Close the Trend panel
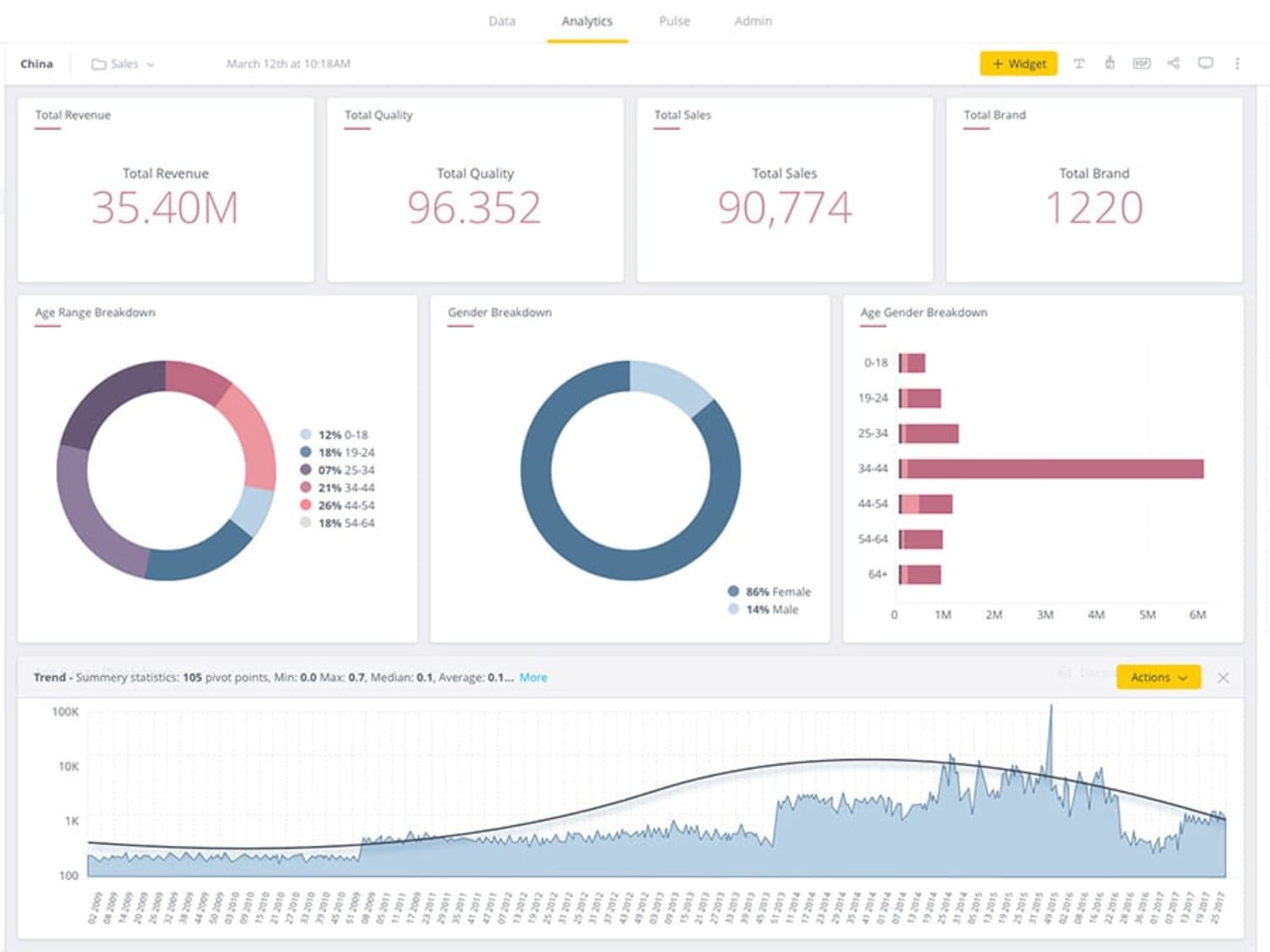The image size is (1270, 952). tap(1223, 678)
